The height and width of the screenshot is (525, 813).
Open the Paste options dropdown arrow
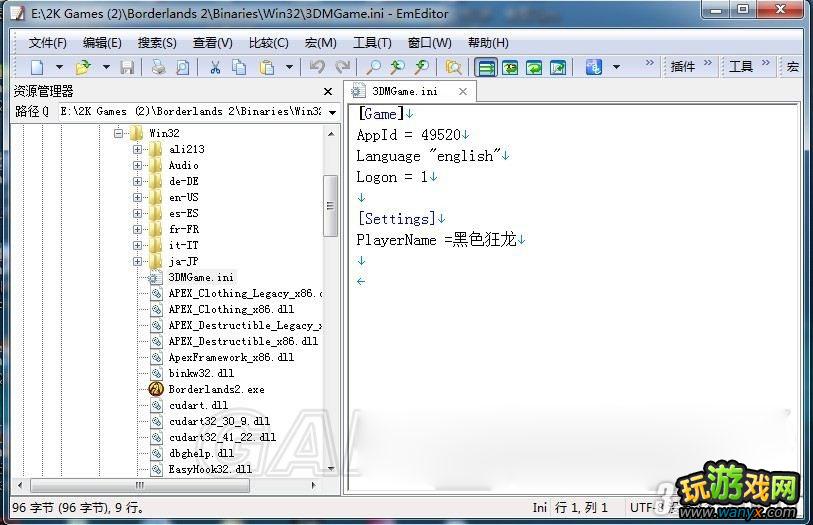pyautogui.click(x=289, y=67)
